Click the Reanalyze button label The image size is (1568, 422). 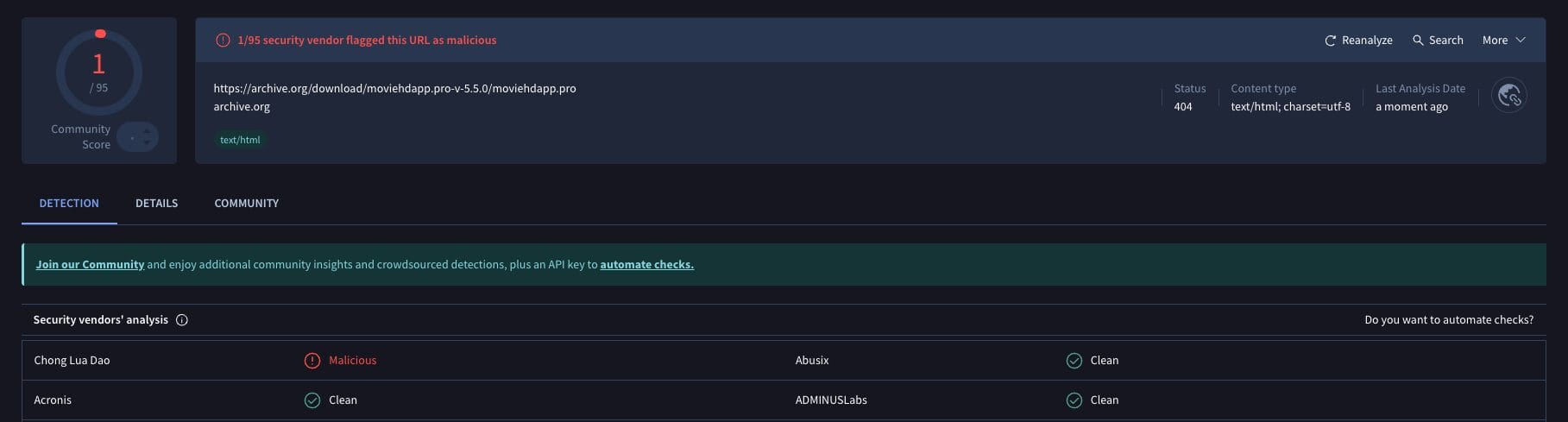1367,41
